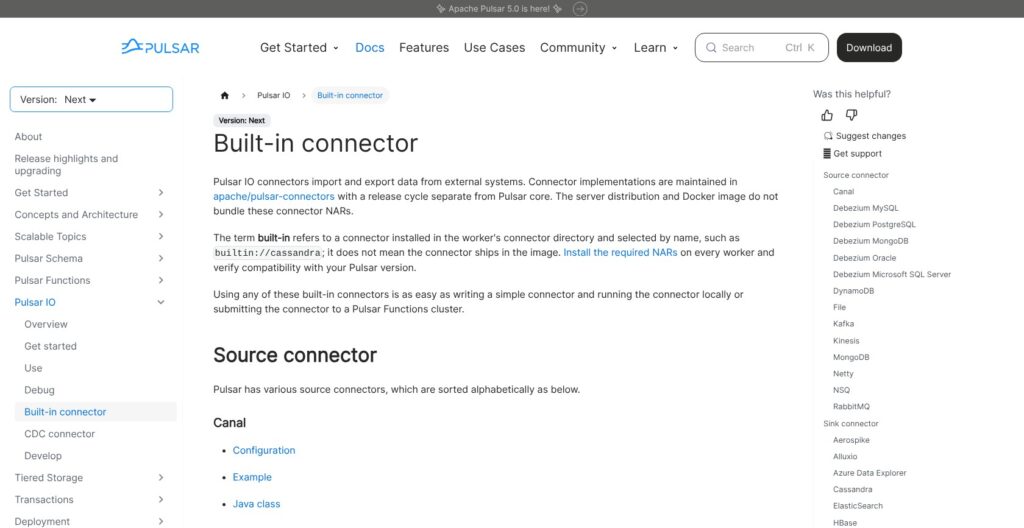
Task: Expand the Scalable Topics section
Action: click(161, 237)
